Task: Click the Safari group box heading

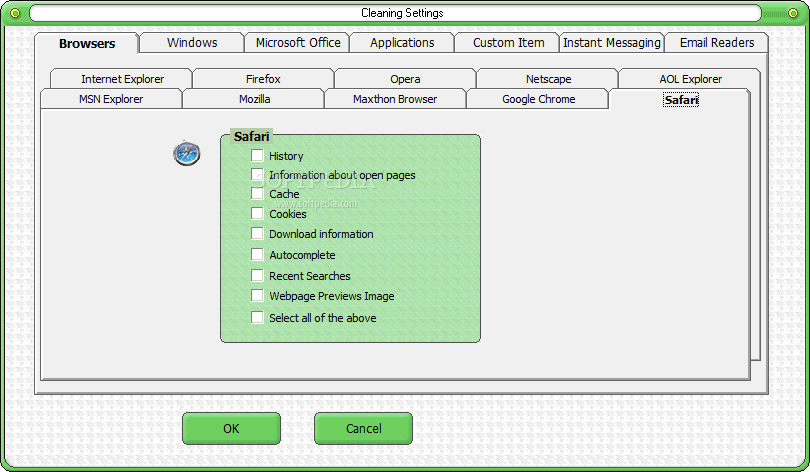Action: tap(251, 136)
